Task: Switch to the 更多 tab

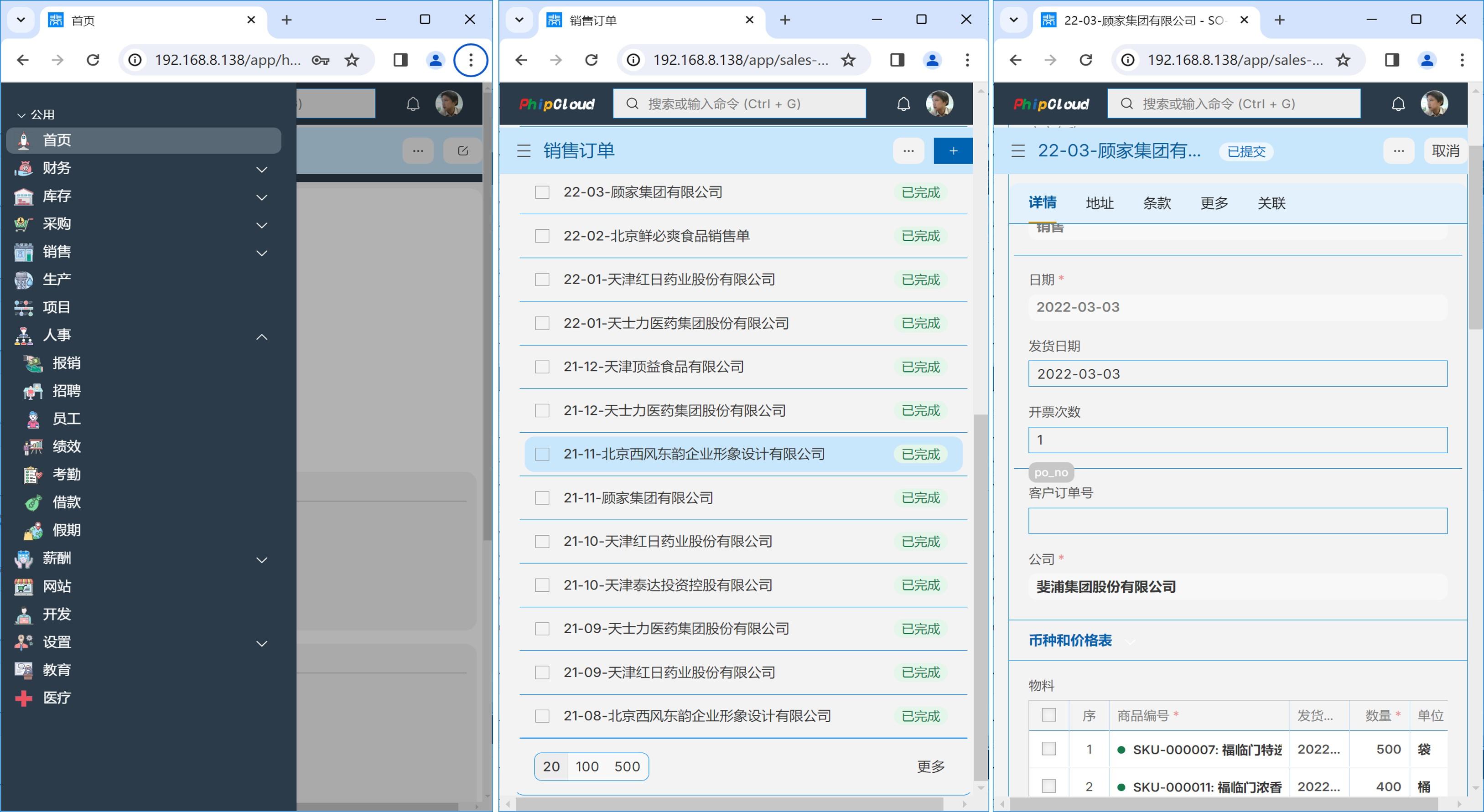Action: [1214, 203]
